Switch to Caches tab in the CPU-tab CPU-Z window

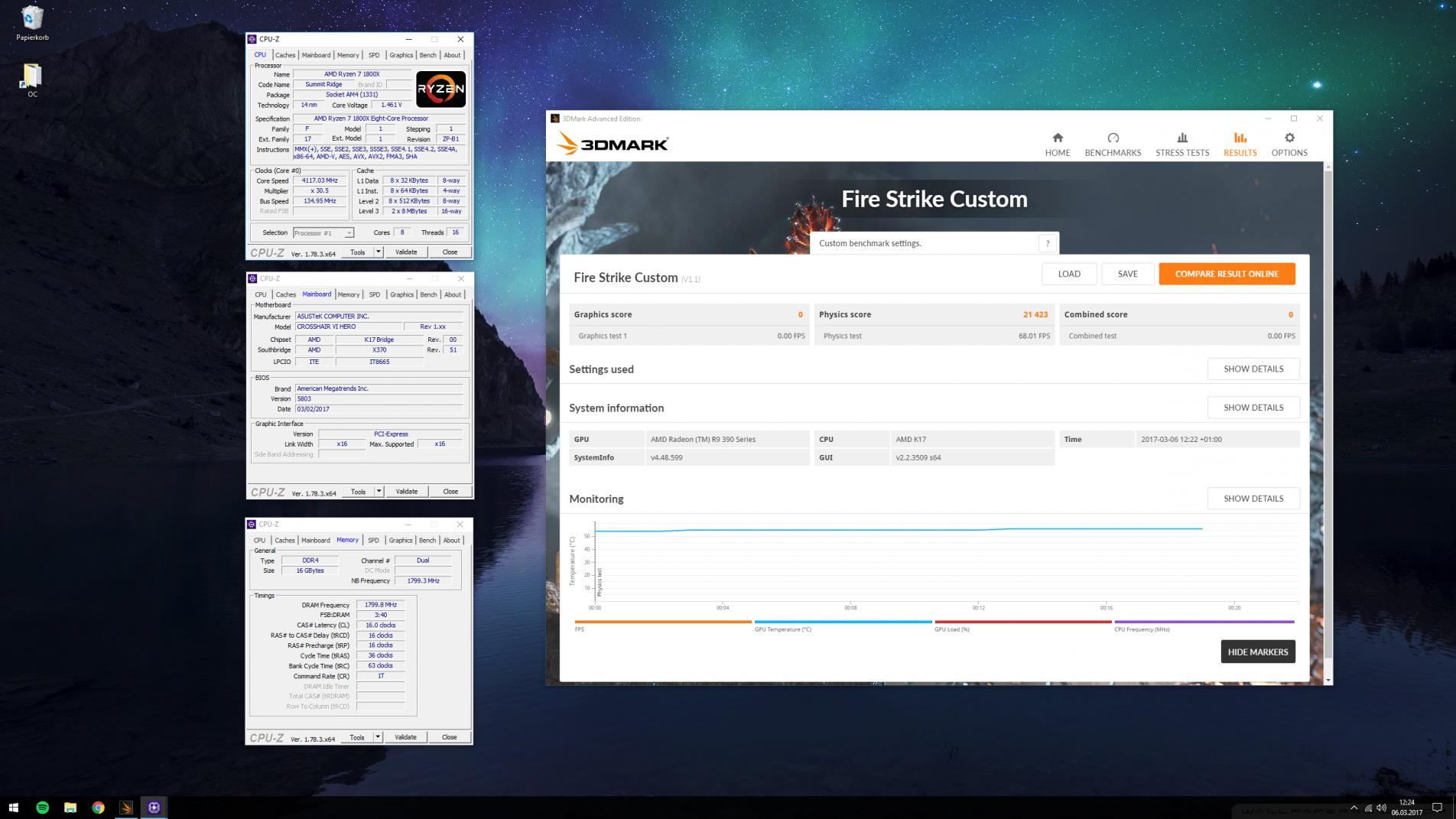tap(285, 55)
